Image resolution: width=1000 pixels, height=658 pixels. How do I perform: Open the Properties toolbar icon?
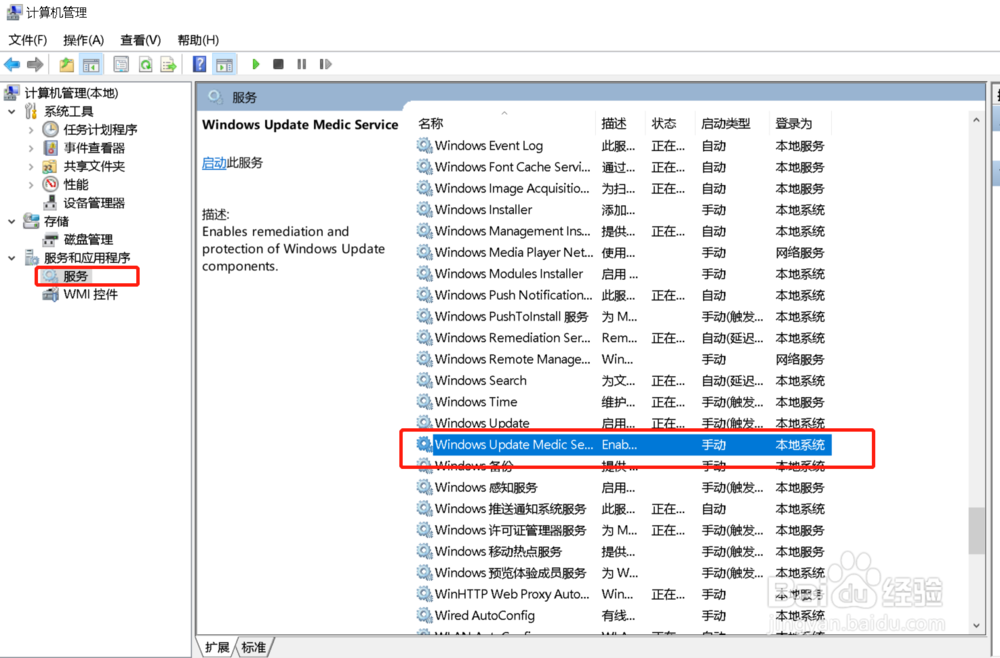coord(121,64)
